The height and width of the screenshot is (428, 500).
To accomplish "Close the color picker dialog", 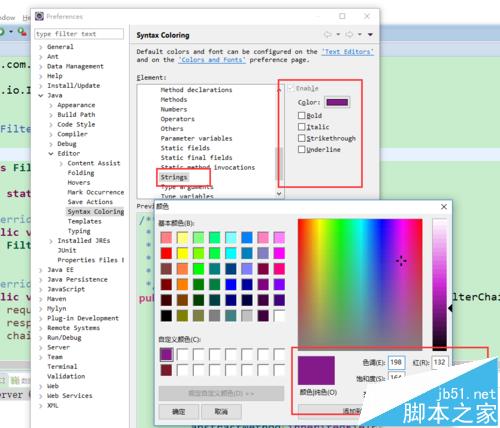I will click(444, 207).
